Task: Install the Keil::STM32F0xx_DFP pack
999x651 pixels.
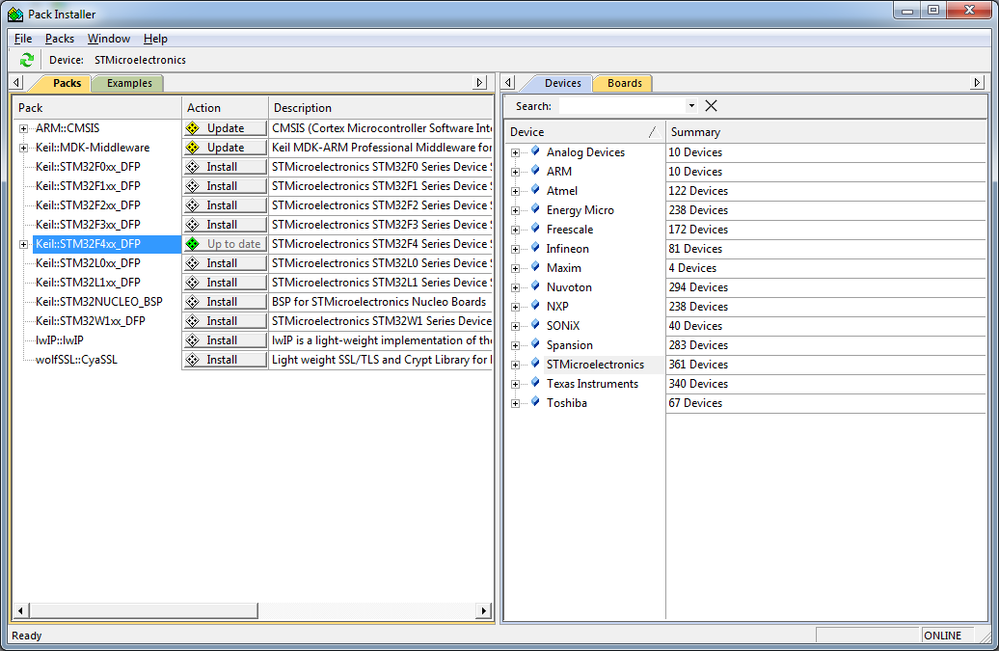Action: 224,166
